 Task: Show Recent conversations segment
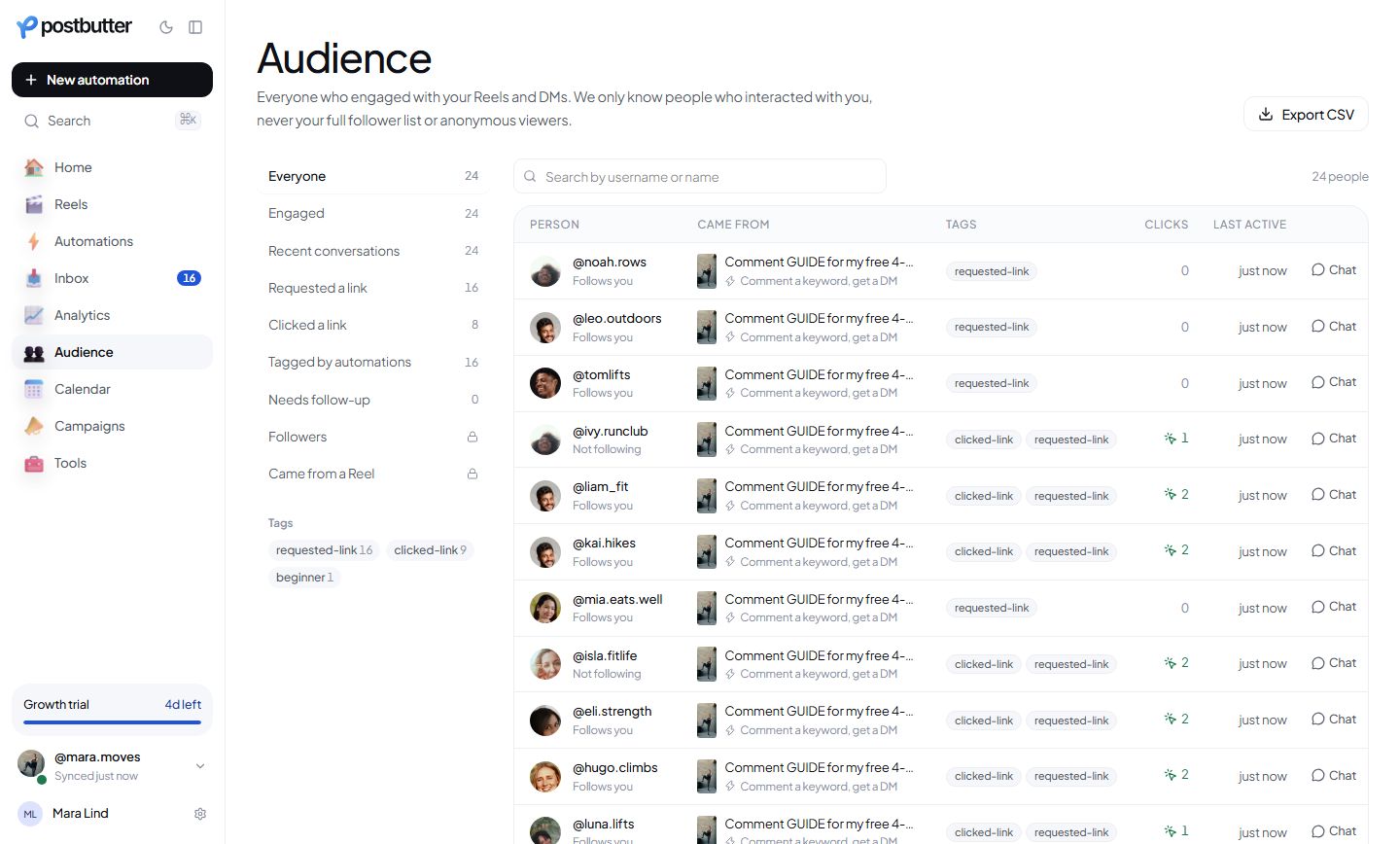point(373,251)
